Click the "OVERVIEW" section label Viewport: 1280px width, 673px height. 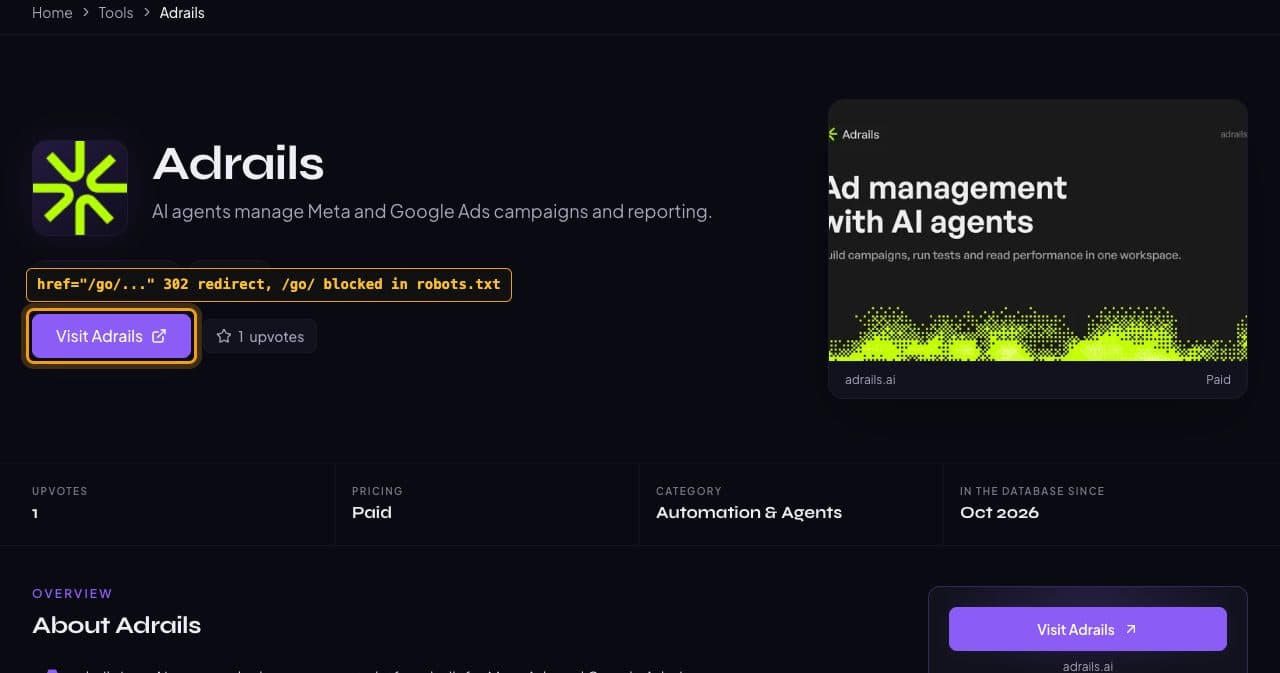(72, 594)
